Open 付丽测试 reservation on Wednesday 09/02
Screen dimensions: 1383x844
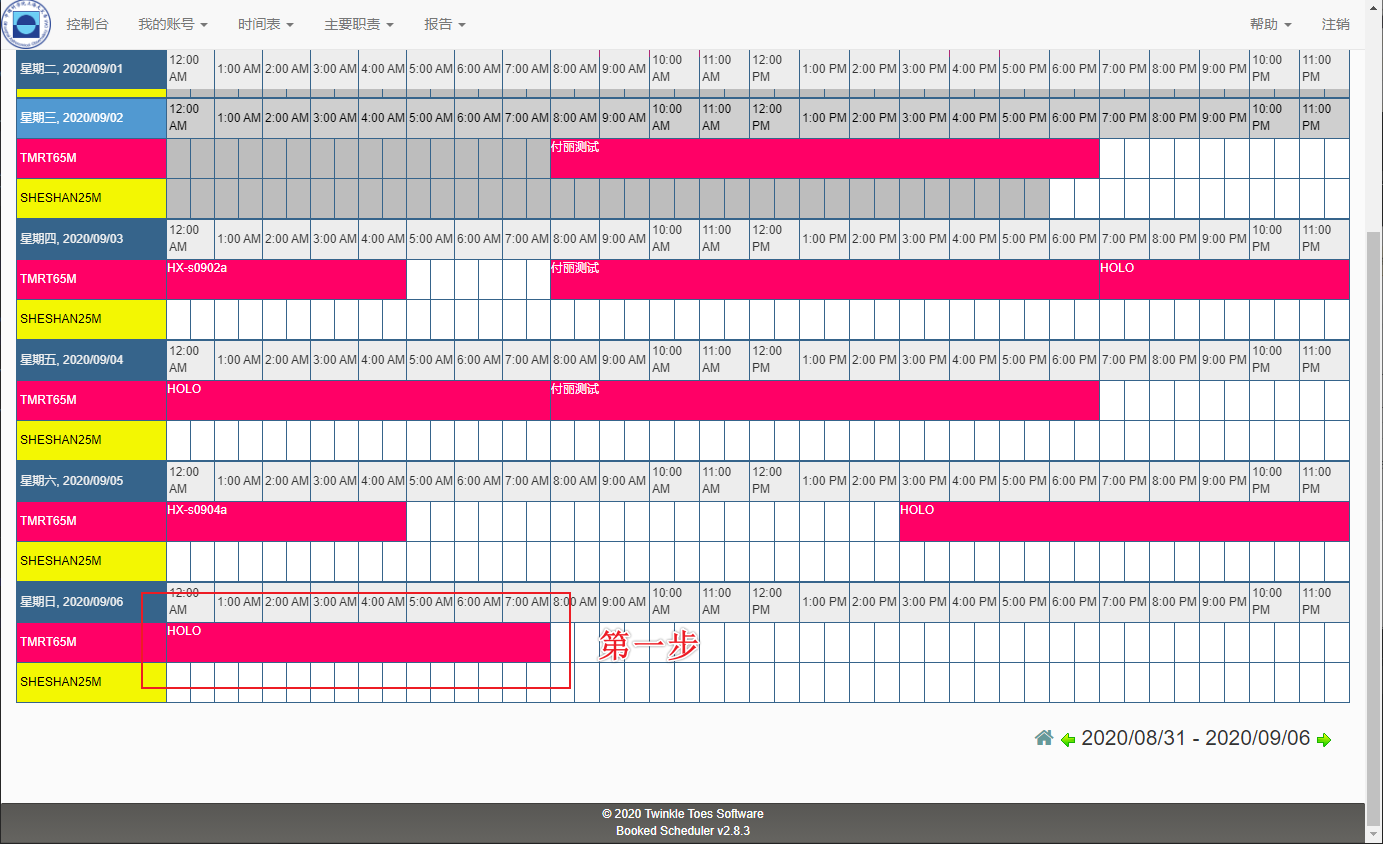pyautogui.click(x=824, y=158)
